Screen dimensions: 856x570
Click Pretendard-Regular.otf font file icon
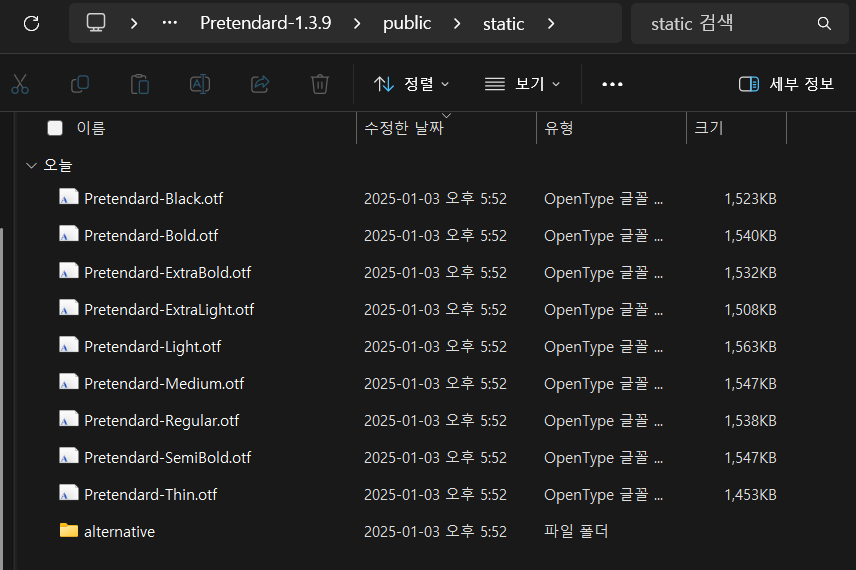(x=69, y=420)
